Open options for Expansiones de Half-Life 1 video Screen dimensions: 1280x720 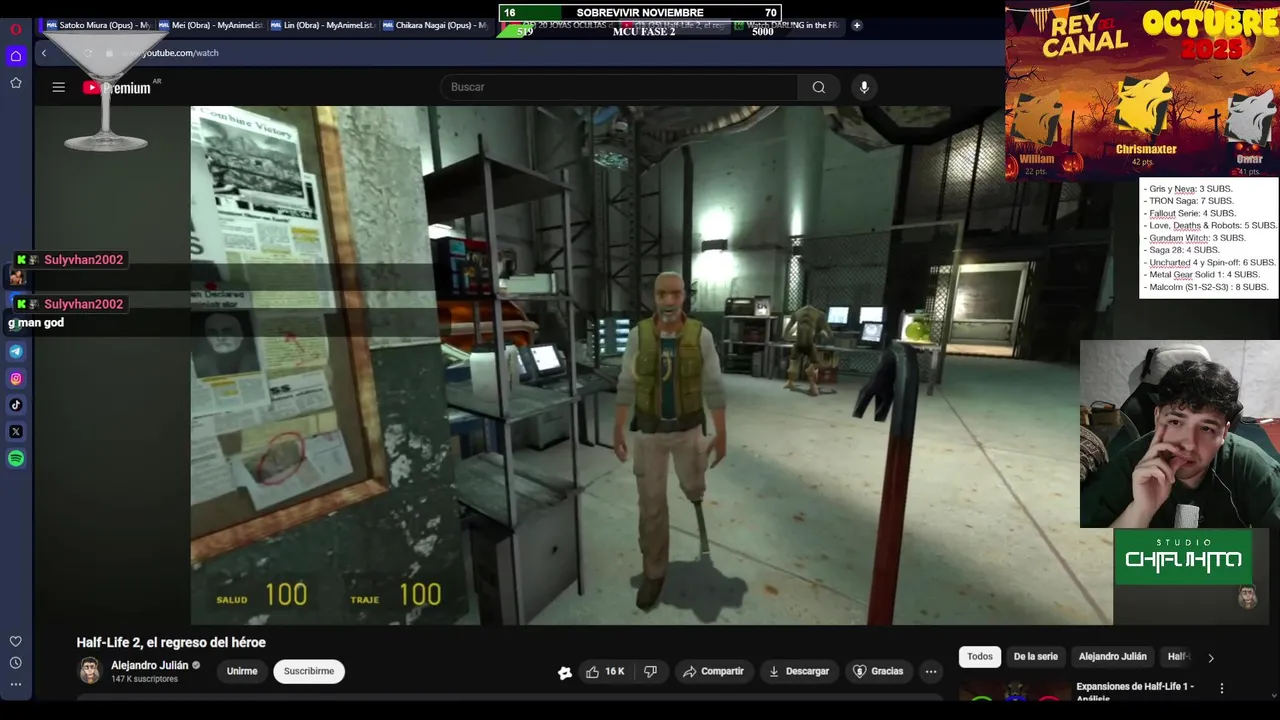pyautogui.click(x=1221, y=688)
